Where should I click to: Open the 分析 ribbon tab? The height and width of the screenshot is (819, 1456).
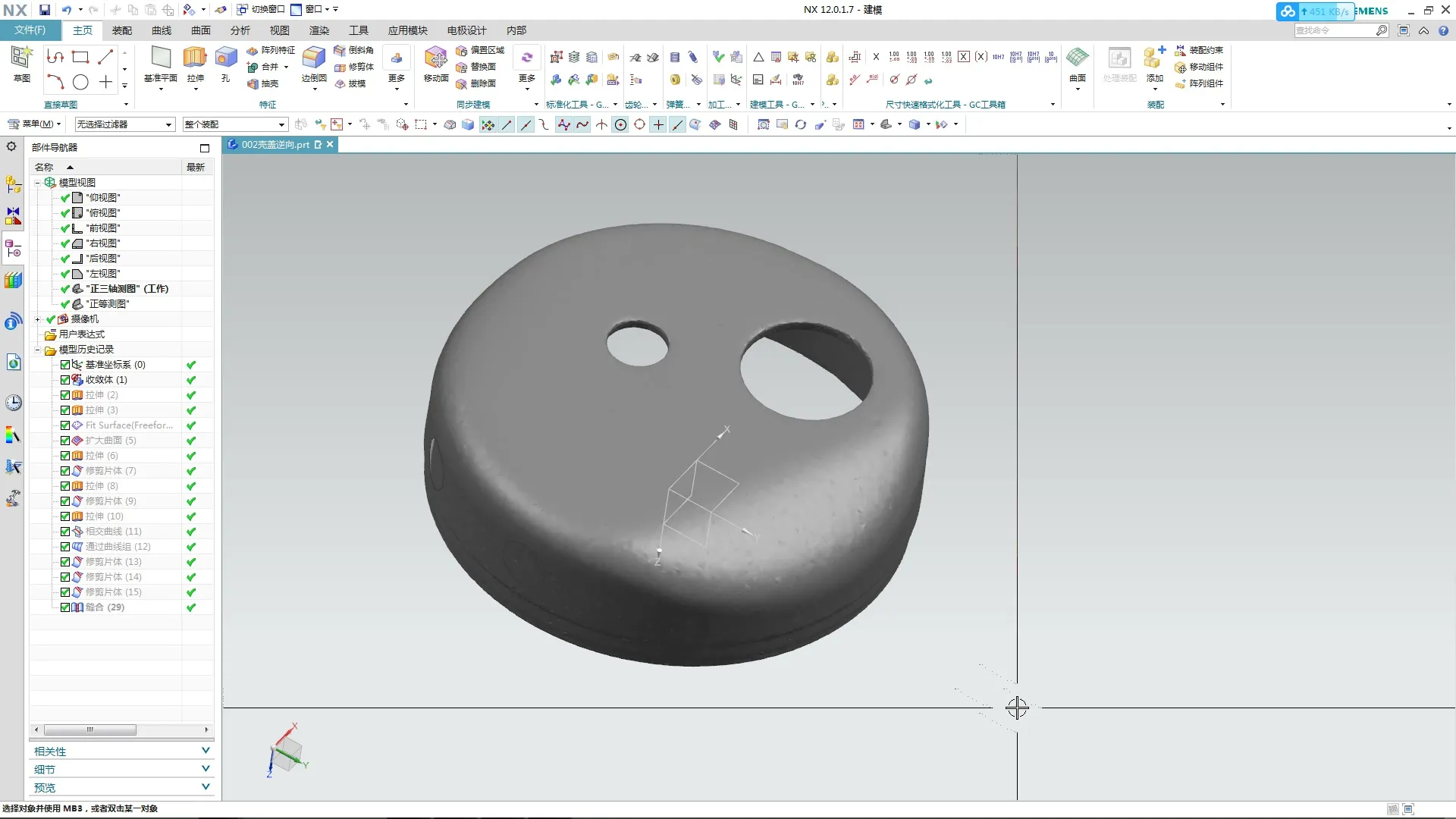(x=240, y=30)
